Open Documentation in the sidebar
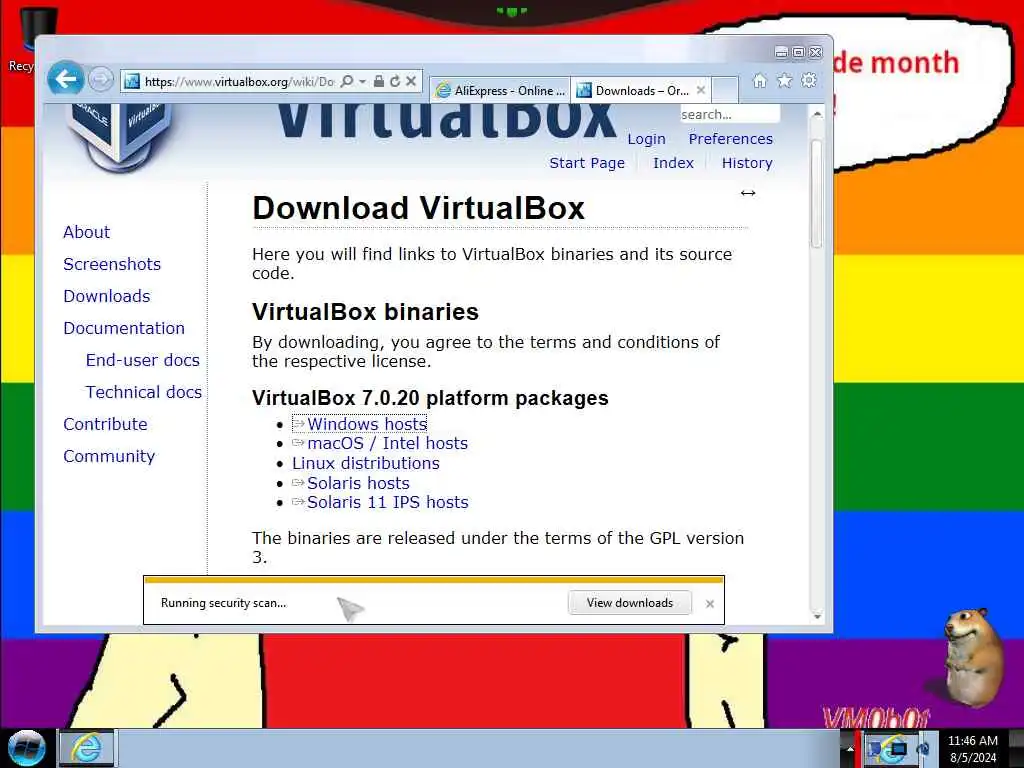 point(123,328)
